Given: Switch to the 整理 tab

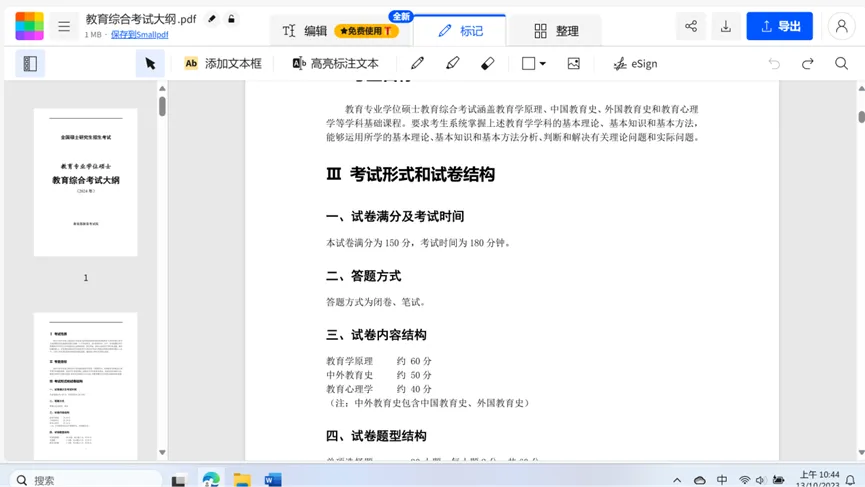Looking at the screenshot, I should point(556,31).
